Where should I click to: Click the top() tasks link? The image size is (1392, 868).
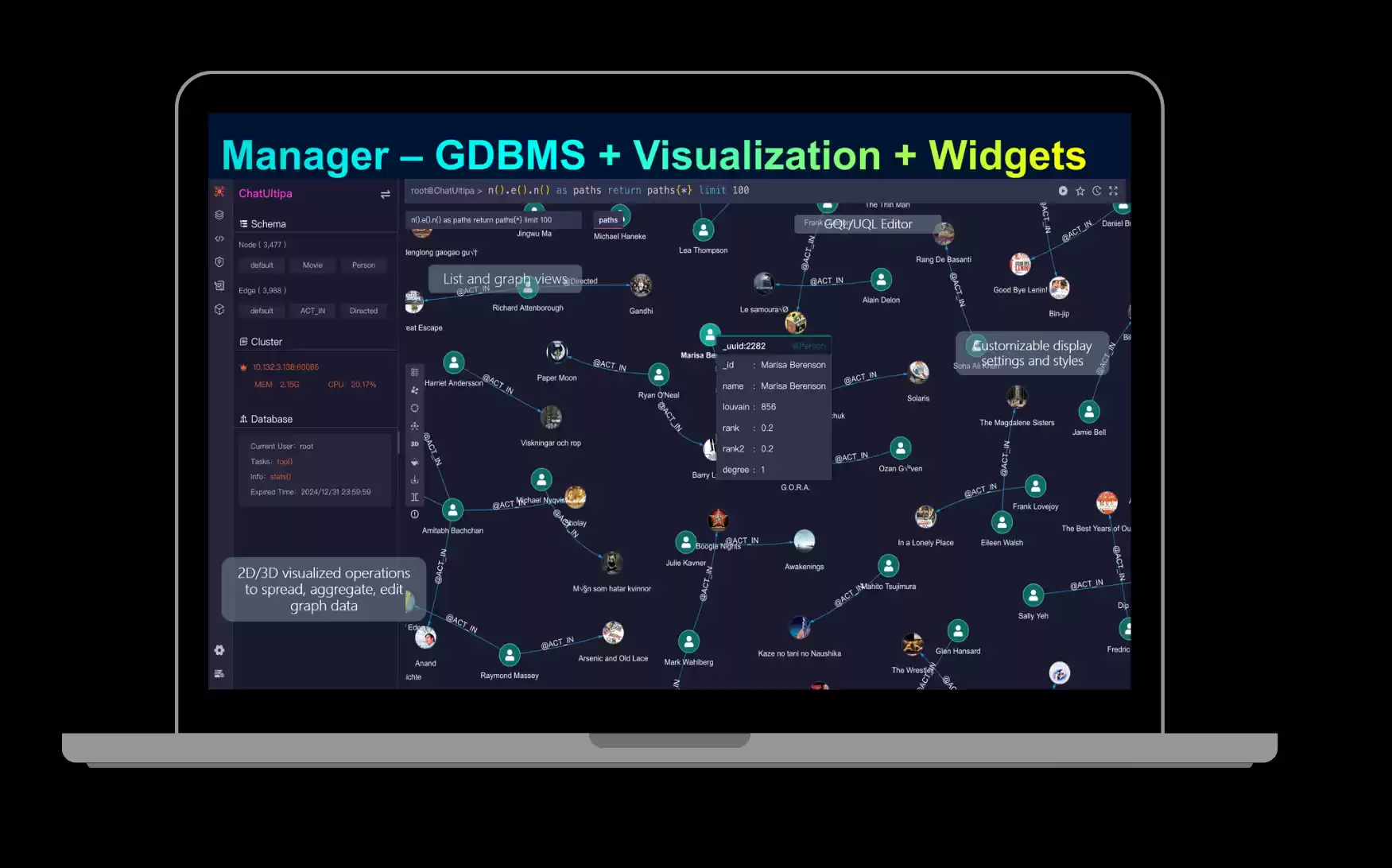(x=285, y=462)
